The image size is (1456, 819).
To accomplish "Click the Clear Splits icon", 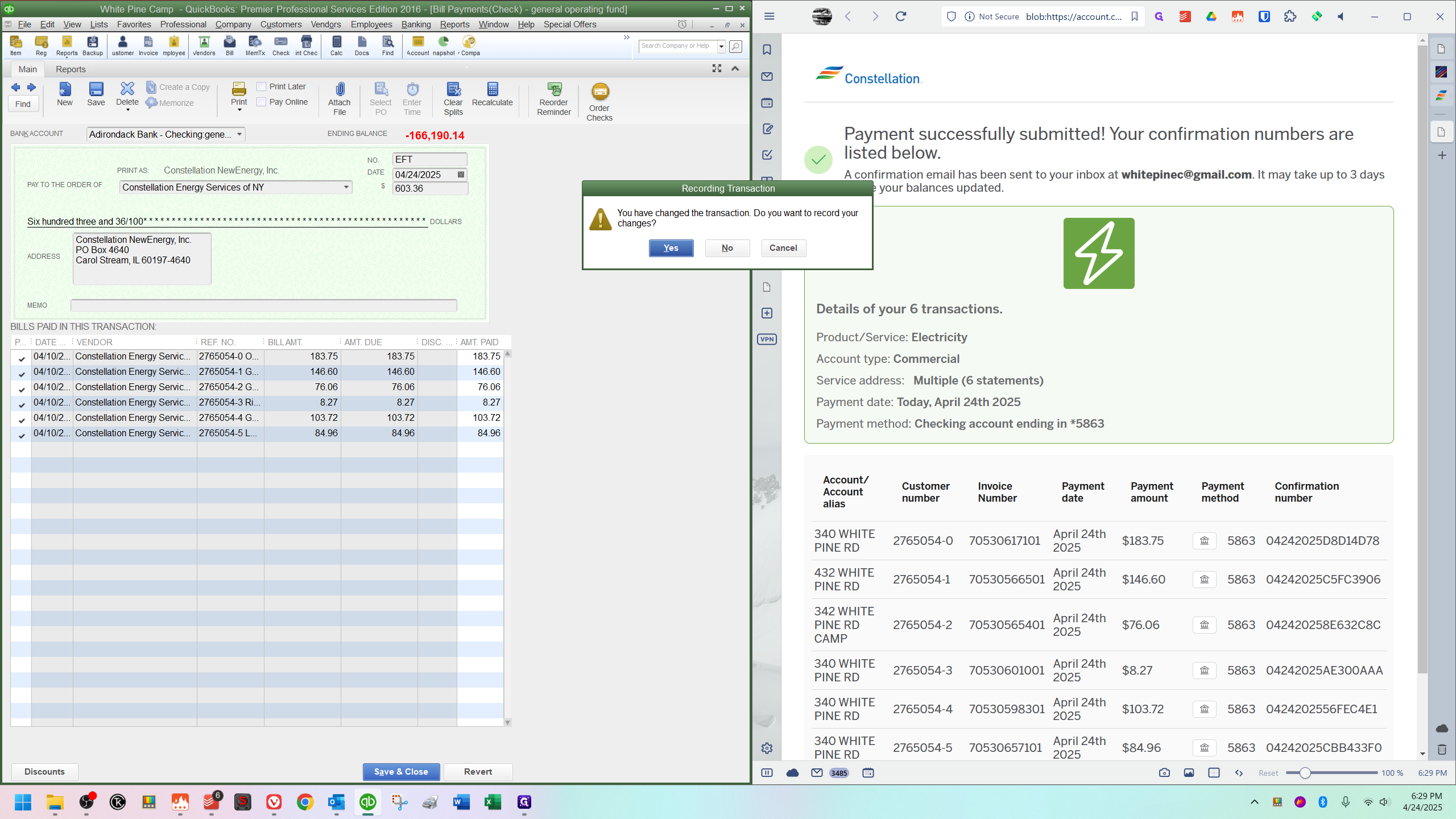I will (x=453, y=90).
